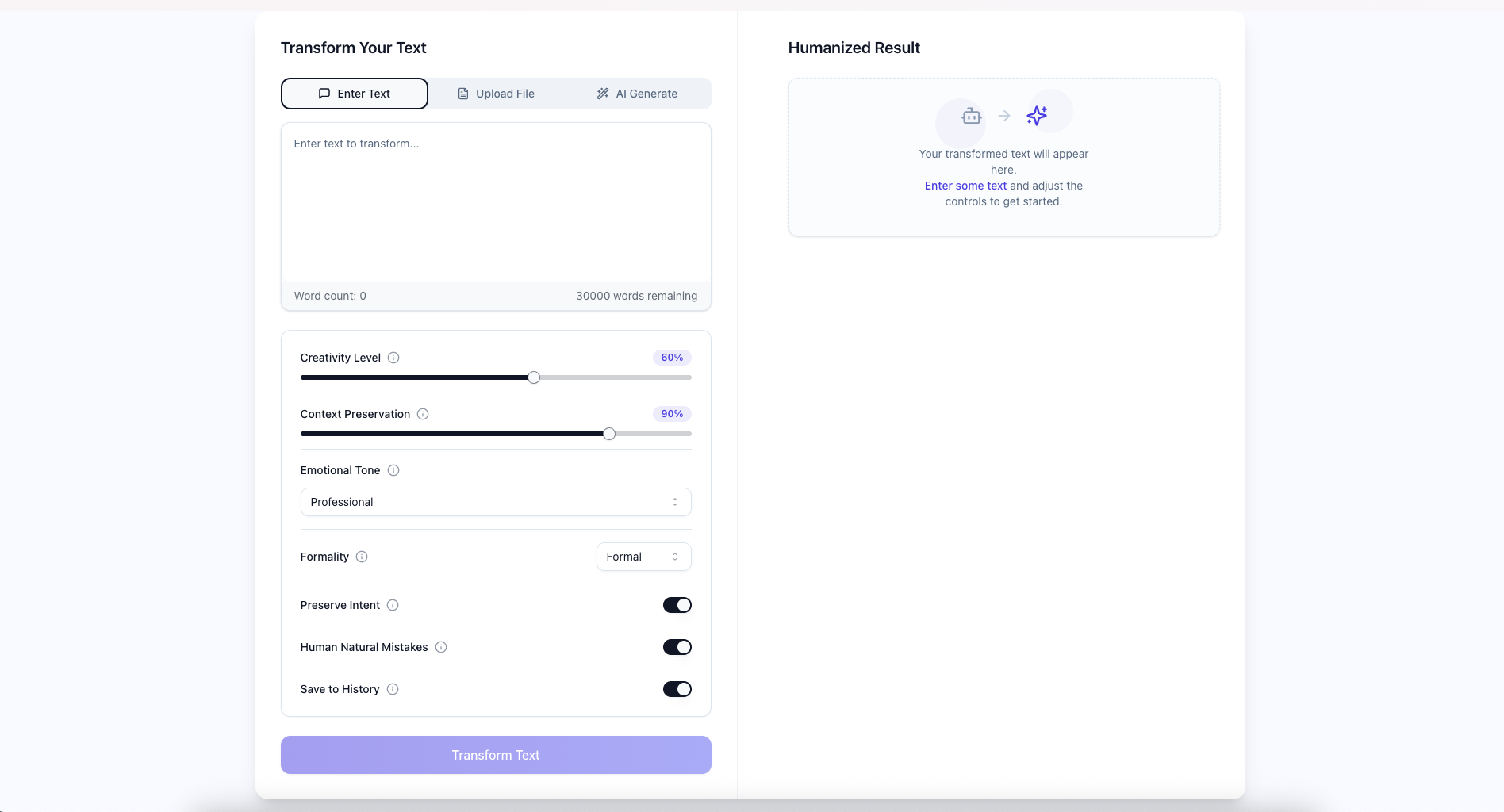Disable the Preserve Intent toggle
This screenshot has width=1504, height=812.
coord(677,605)
